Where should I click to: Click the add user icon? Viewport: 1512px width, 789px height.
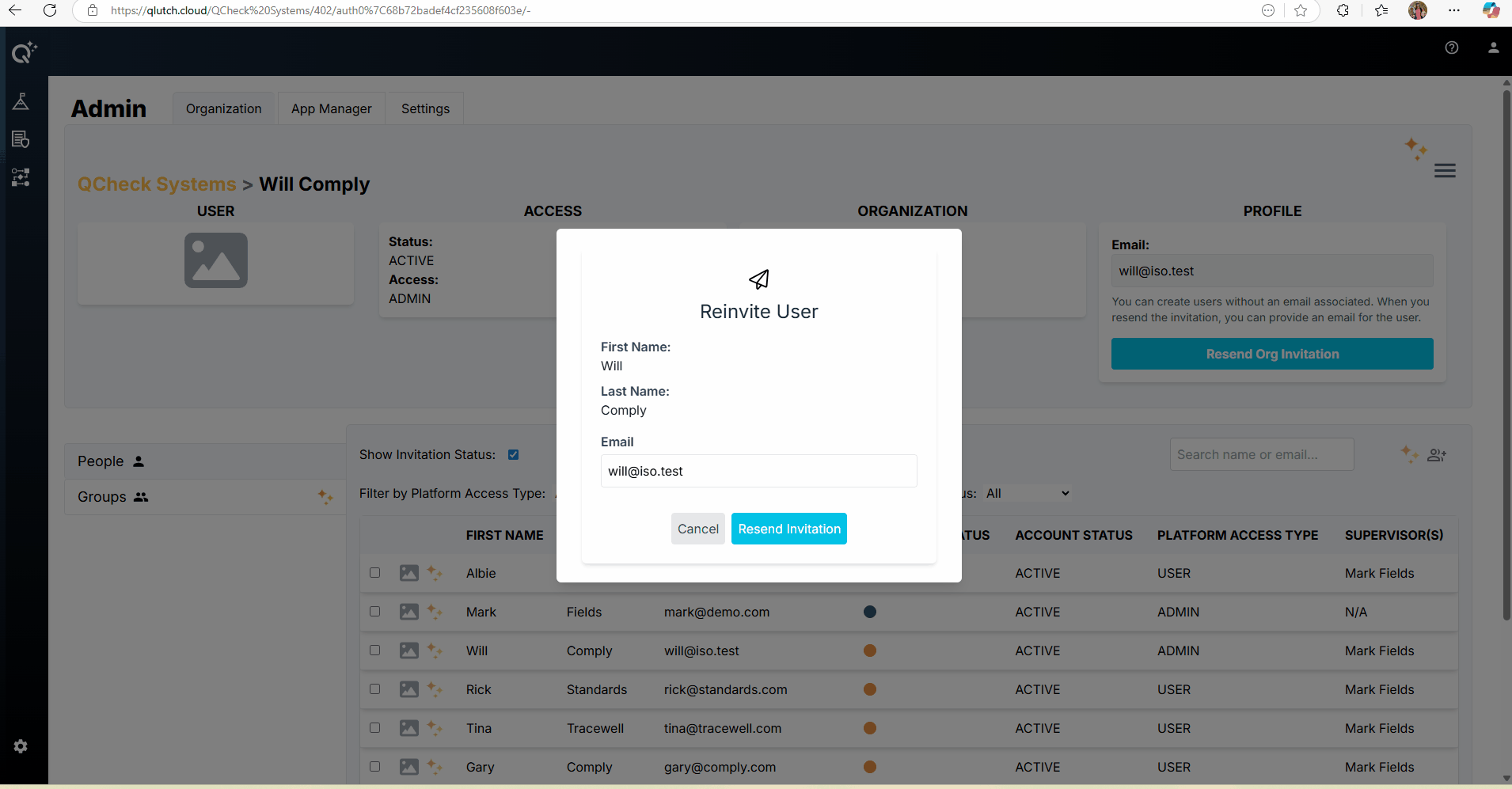coord(1436,455)
